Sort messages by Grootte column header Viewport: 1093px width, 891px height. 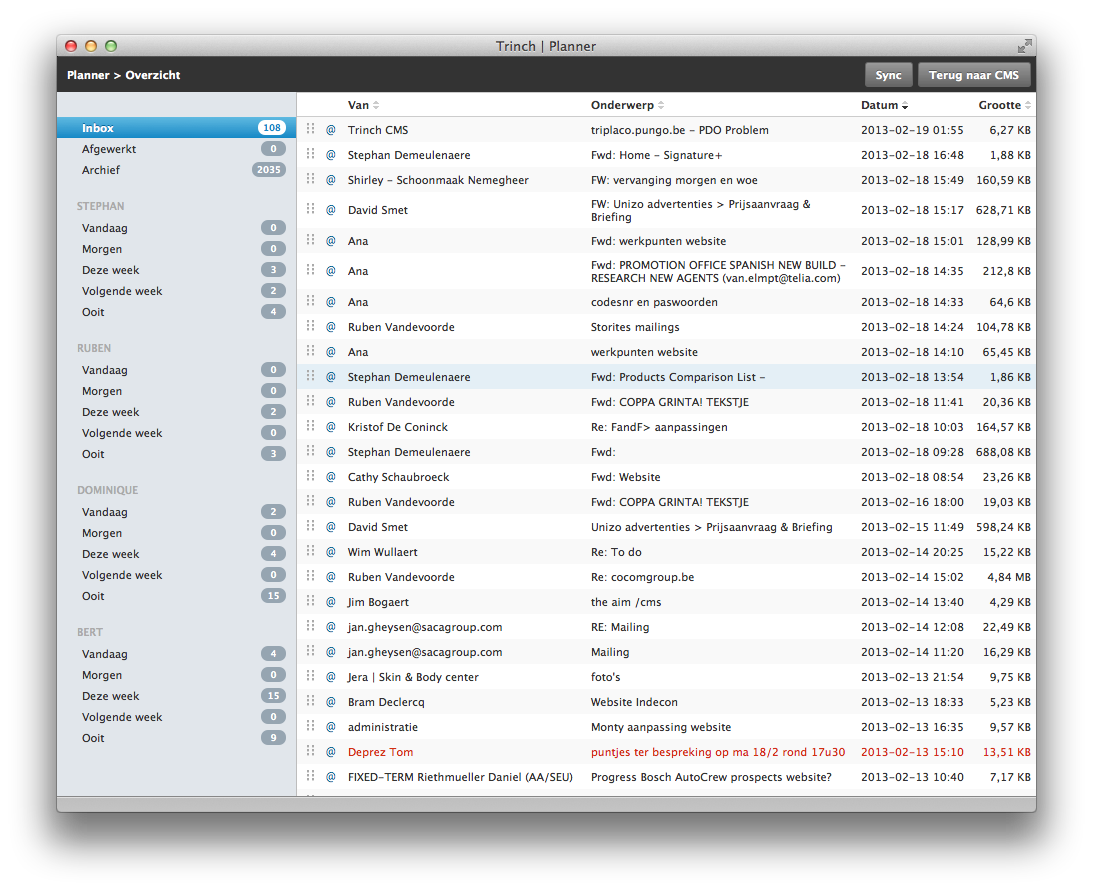pyautogui.click(x=1004, y=105)
